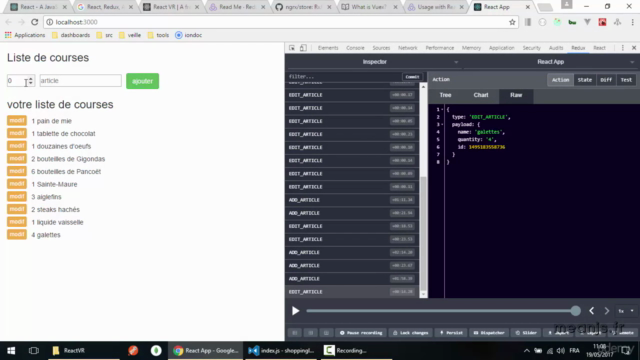Collapse the root object on line 1
The height and width of the screenshot is (360, 640).
(442, 109)
